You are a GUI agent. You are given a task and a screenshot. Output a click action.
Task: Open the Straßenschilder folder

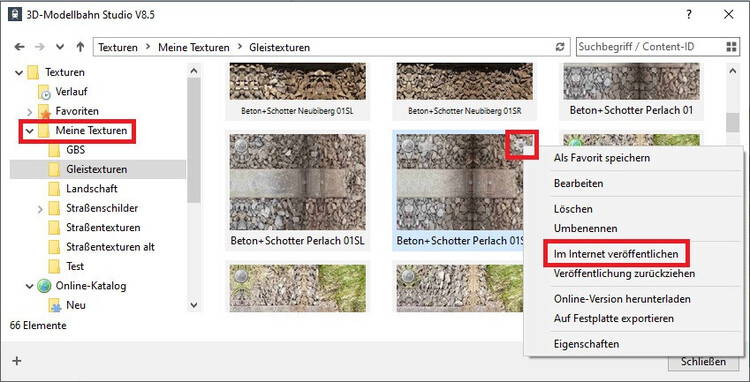pos(102,208)
